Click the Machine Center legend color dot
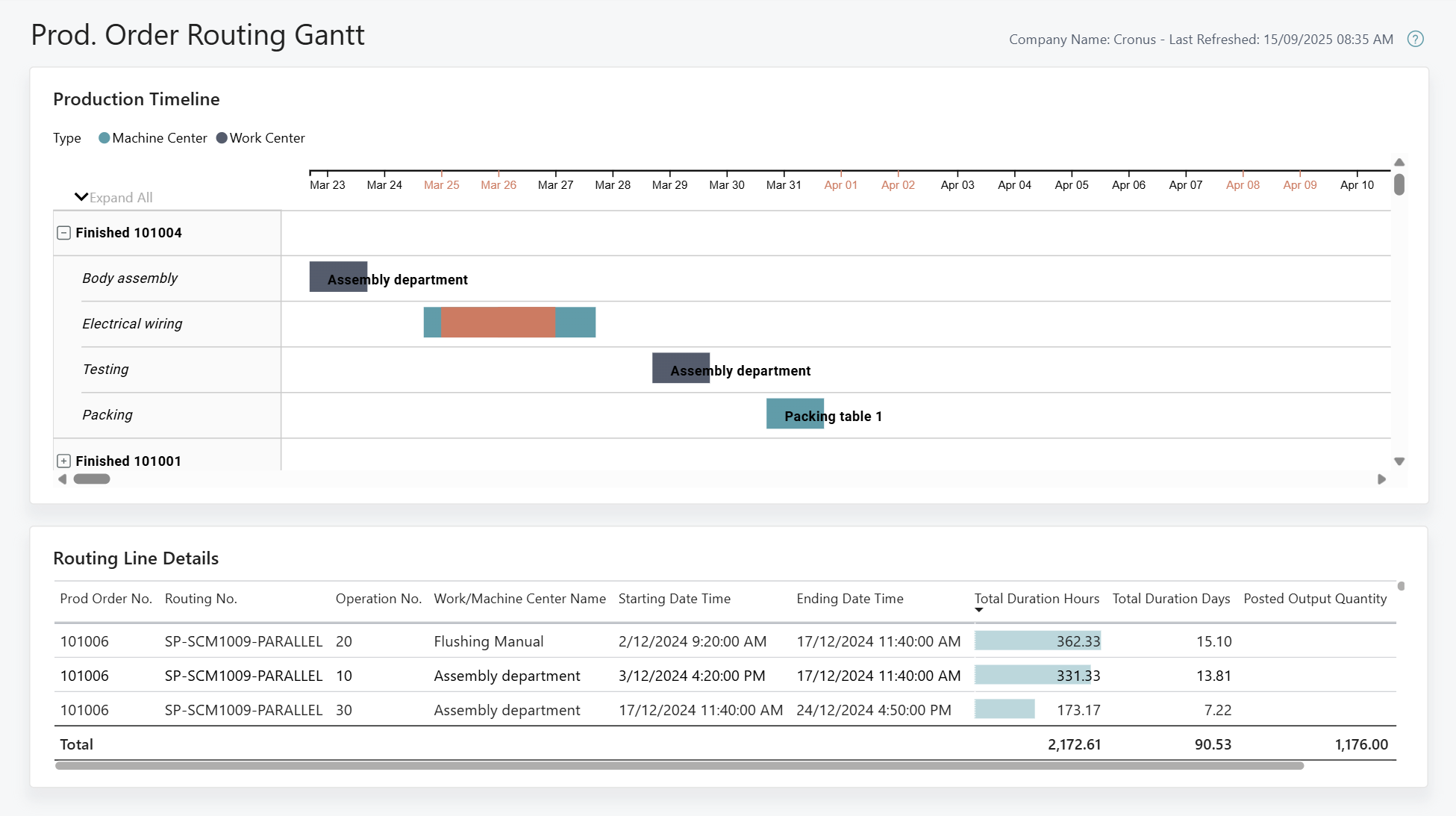 [104, 137]
